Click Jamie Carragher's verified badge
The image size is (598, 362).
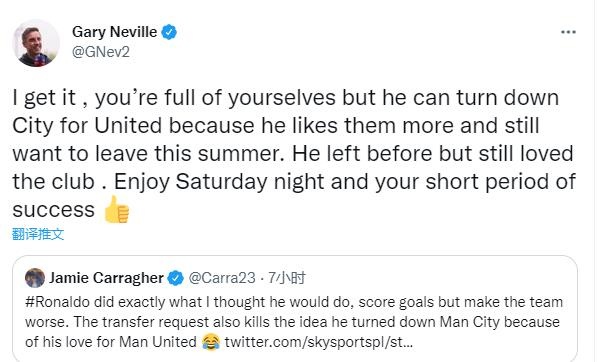click(x=176, y=278)
